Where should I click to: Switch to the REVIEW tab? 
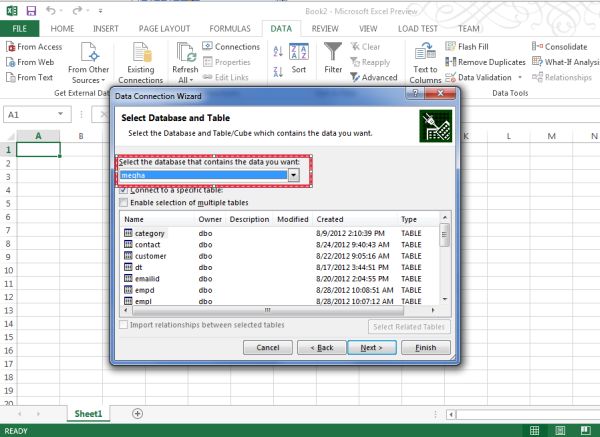325,29
